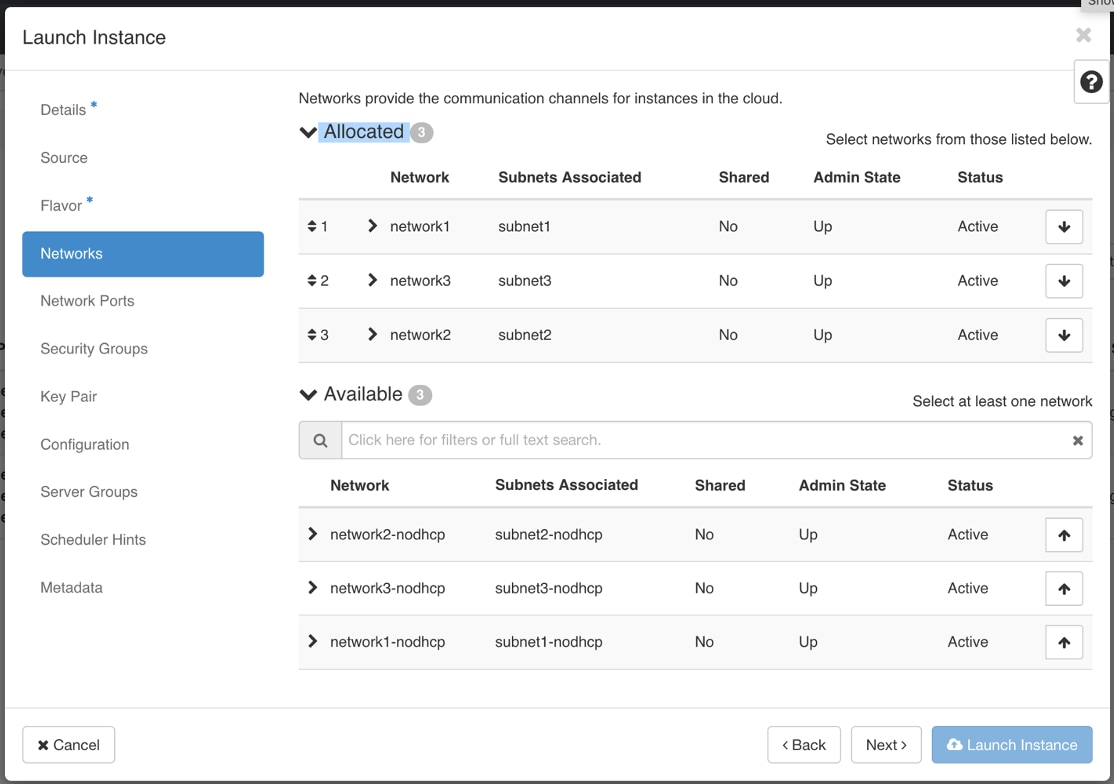Click the search magnifier icon
Screen dimensions: 1114x784
pos(320,440)
